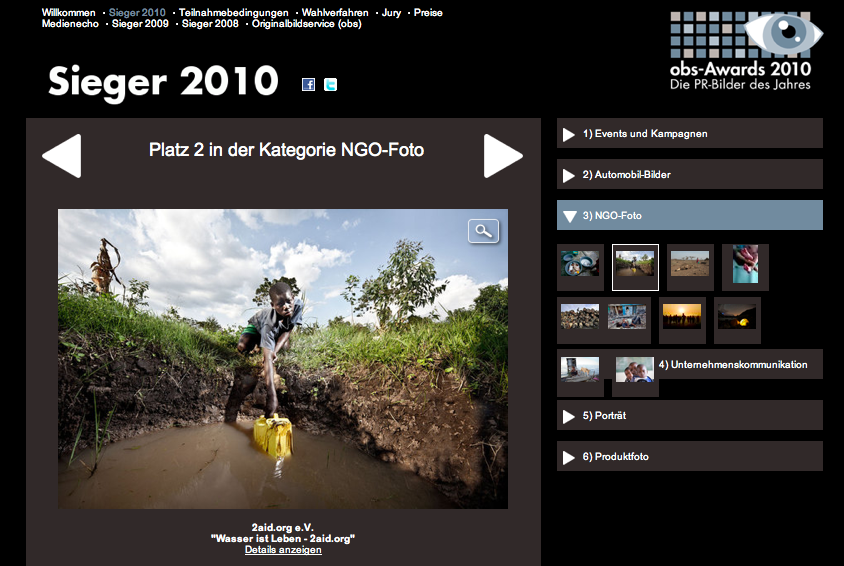Open the Preise page
This screenshot has width=844, height=566.
[x=428, y=12]
